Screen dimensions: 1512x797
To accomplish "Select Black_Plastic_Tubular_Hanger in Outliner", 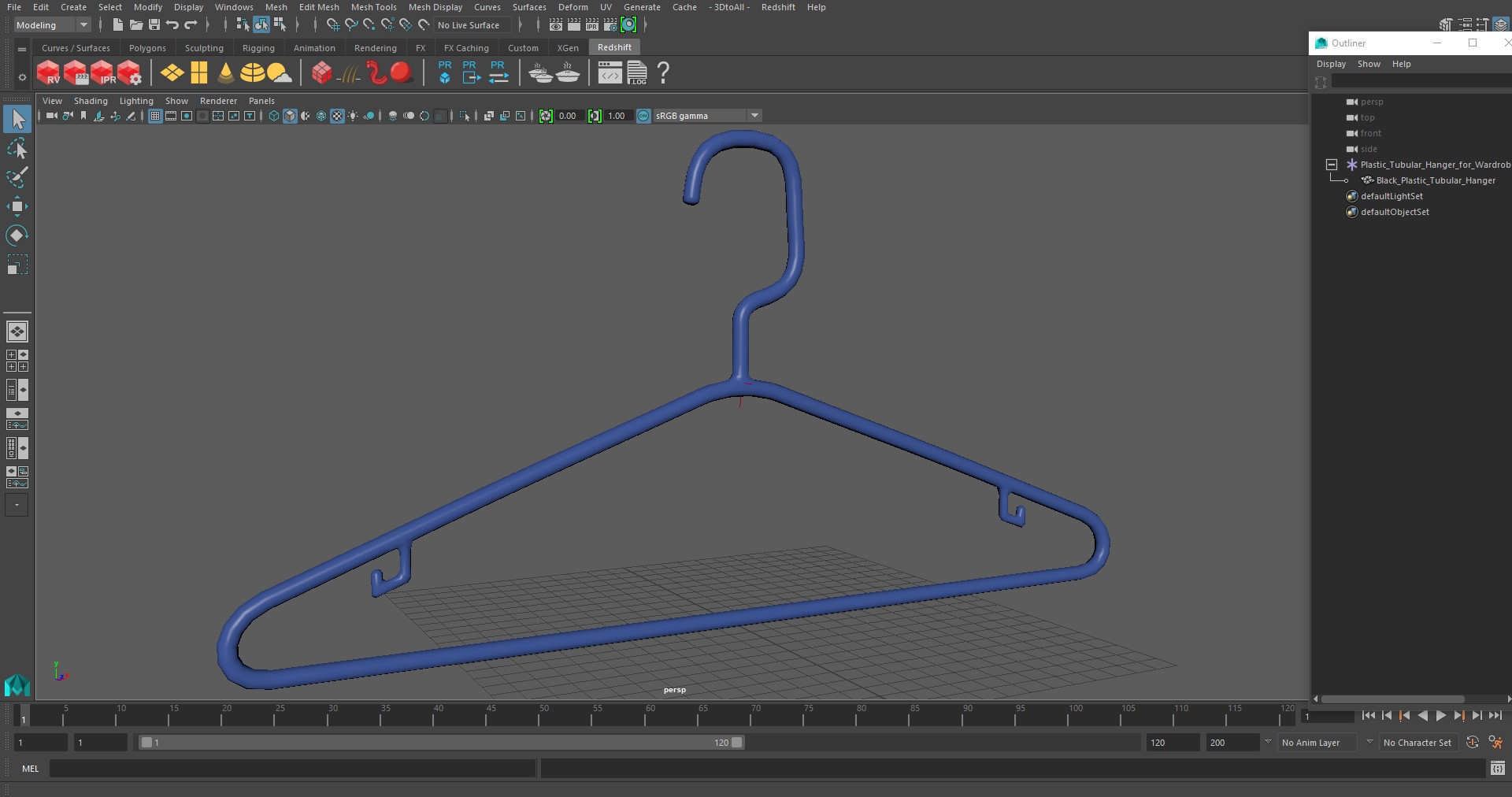I will coord(1435,180).
